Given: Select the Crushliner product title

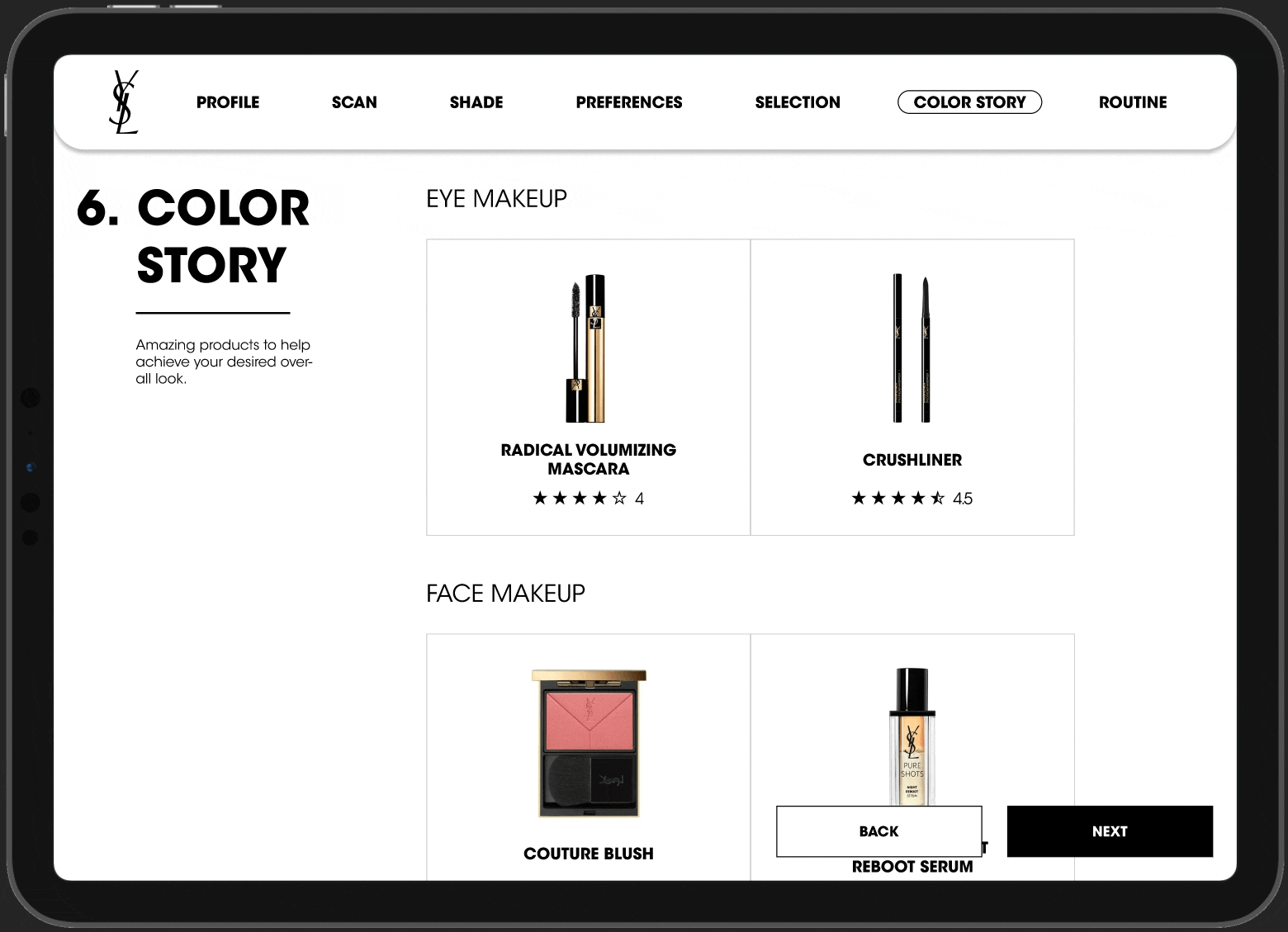Looking at the screenshot, I should point(912,460).
